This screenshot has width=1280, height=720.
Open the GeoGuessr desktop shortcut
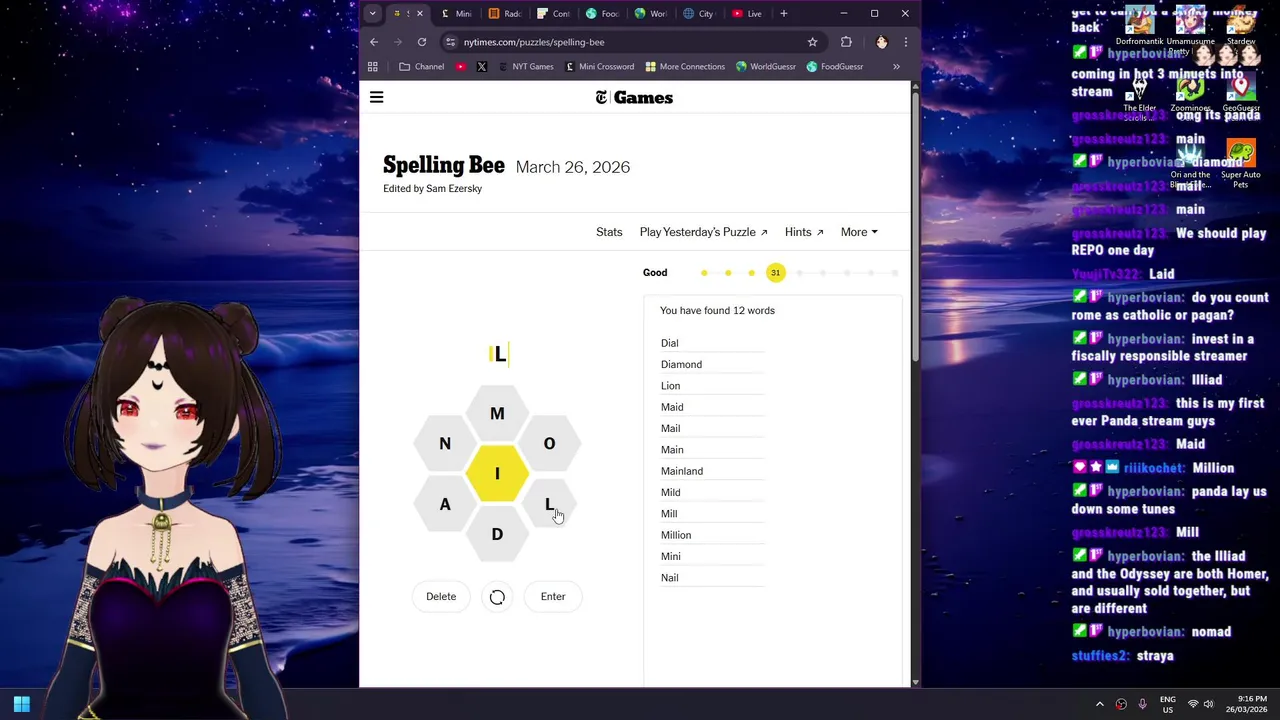pyautogui.click(x=1241, y=94)
